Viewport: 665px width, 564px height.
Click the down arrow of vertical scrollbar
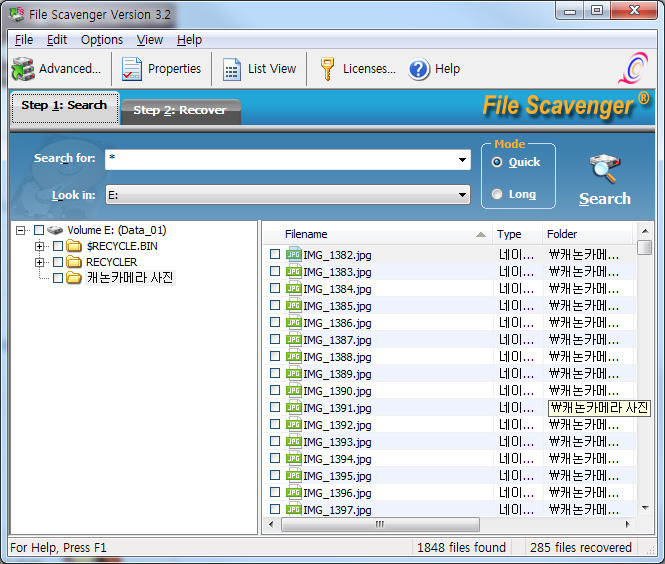645,508
